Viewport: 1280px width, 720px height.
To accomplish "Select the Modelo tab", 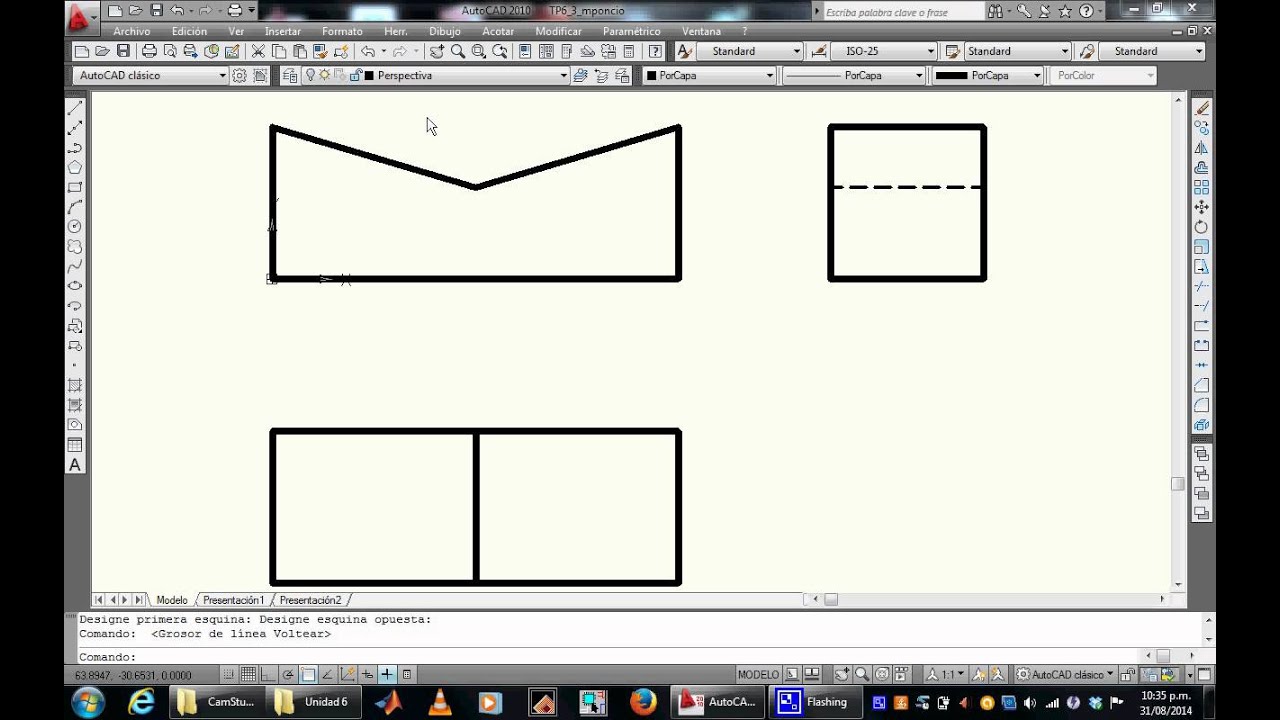I will click(x=172, y=600).
